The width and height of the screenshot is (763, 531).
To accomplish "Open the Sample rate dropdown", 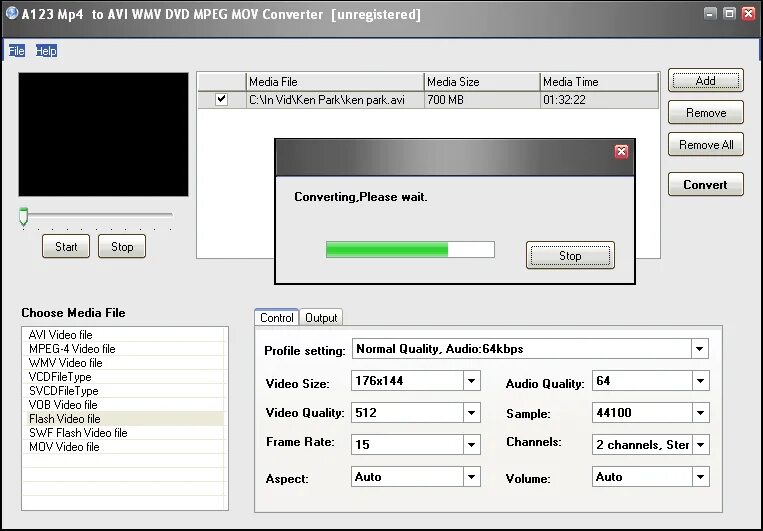I will (700, 413).
